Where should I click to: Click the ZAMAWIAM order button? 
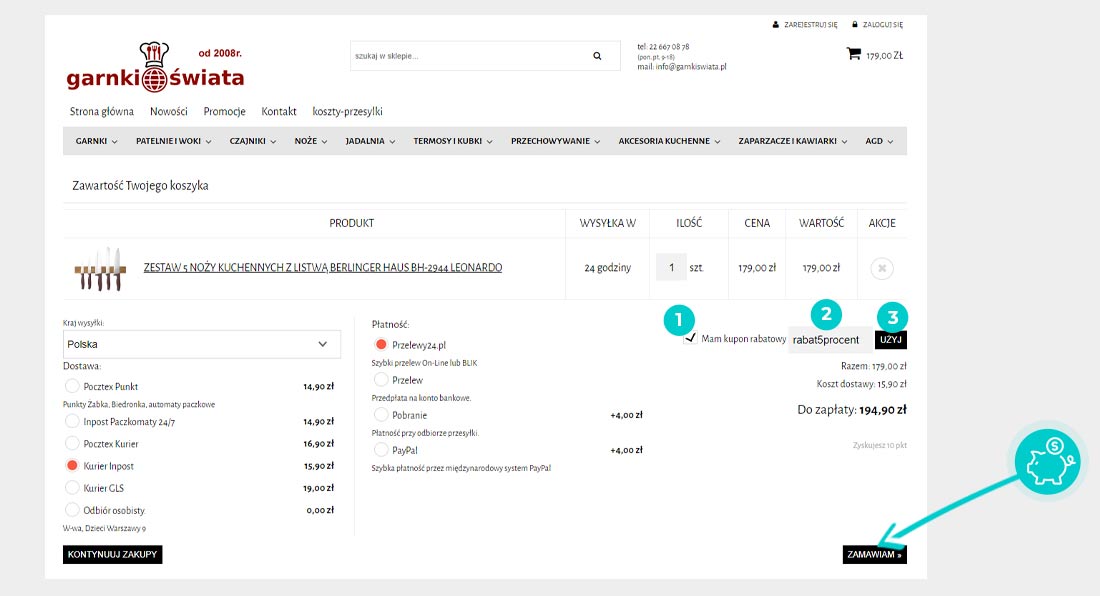tap(875, 555)
